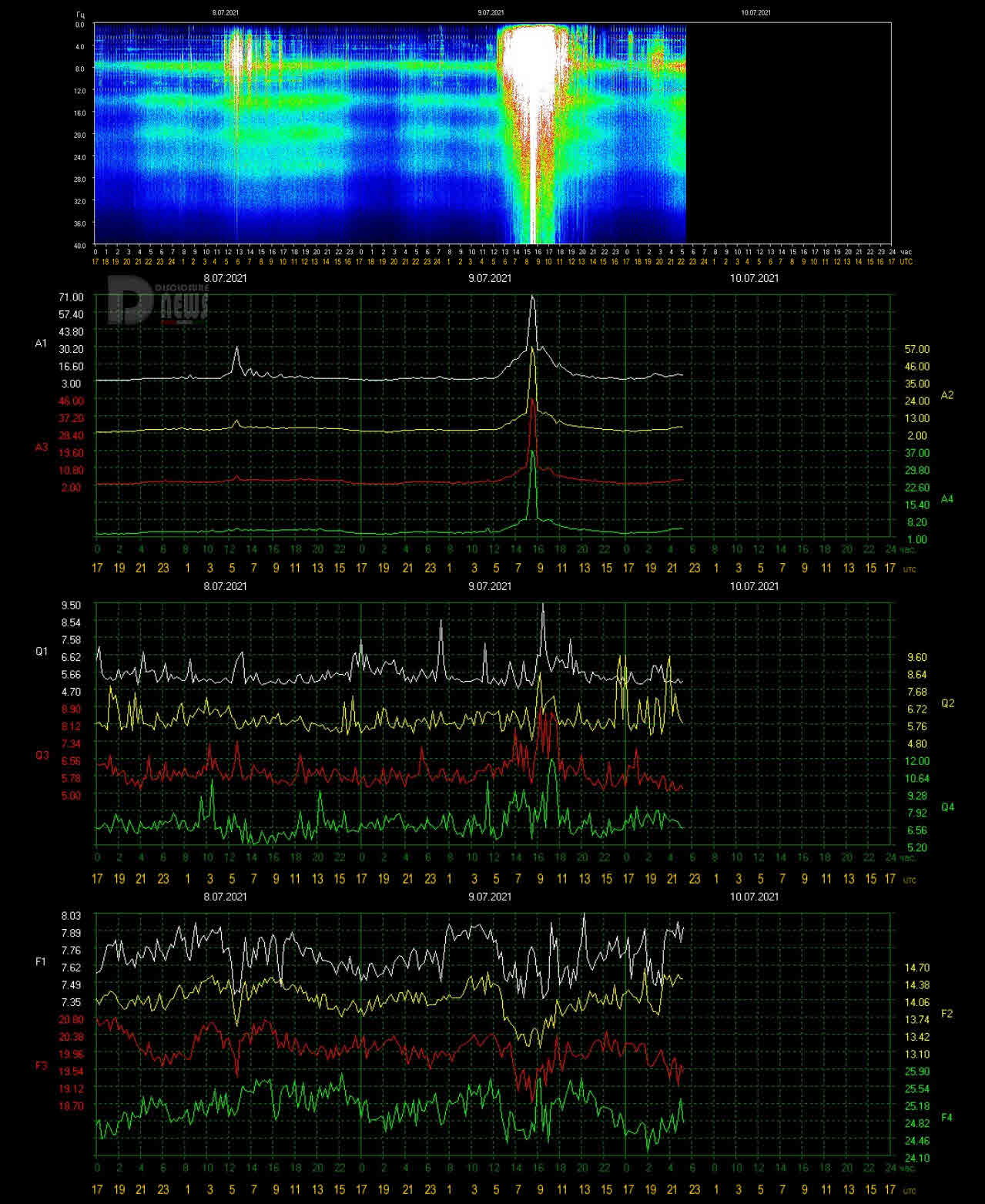Screen dimensions: 985x1204
Task: Click the red 7.34 axis value
Action: click(70, 743)
